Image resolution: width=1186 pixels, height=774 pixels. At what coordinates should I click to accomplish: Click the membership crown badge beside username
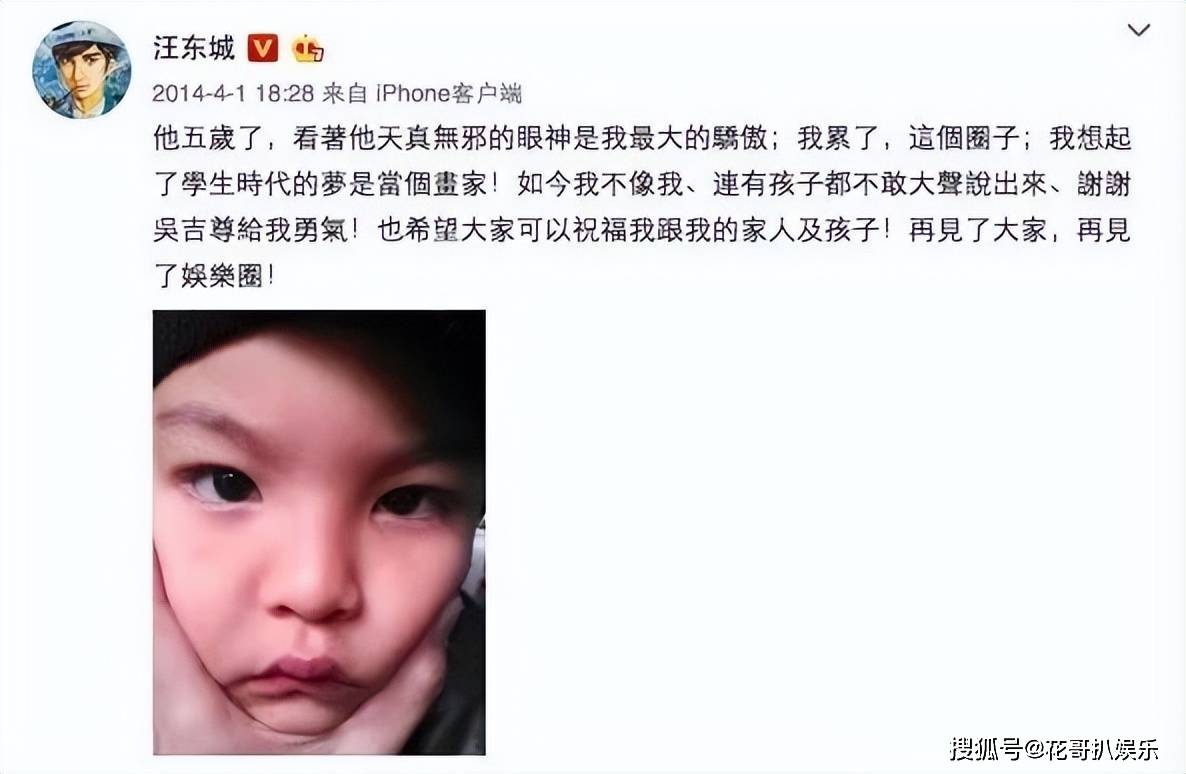[308, 49]
